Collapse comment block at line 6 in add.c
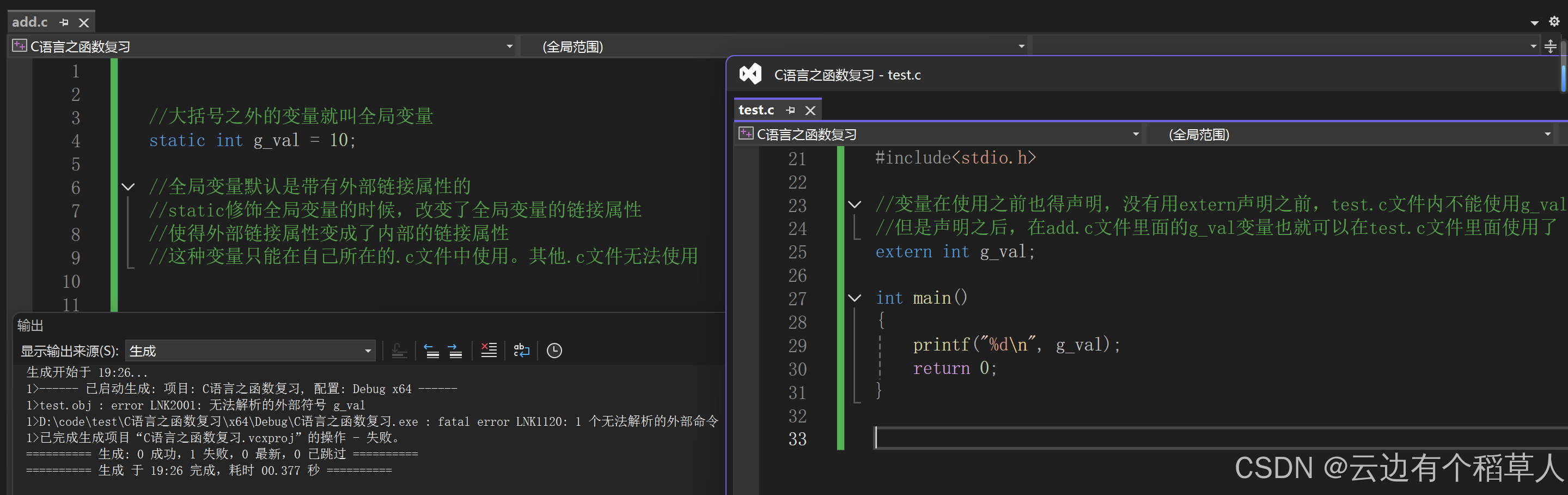This screenshot has height=495, width=1568. pyautogui.click(x=128, y=186)
